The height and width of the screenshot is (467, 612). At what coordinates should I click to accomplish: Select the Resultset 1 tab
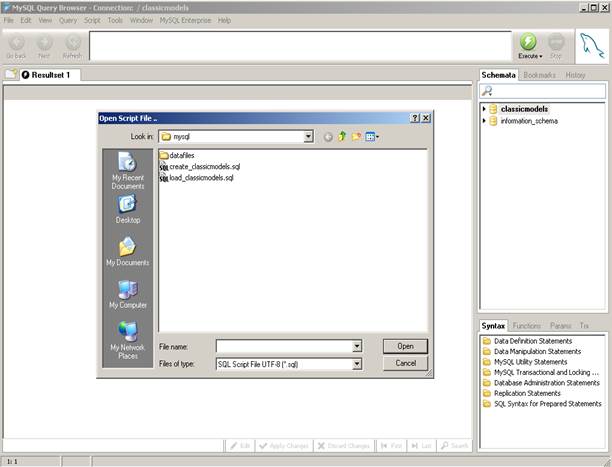pyautogui.click(x=51, y=75)
